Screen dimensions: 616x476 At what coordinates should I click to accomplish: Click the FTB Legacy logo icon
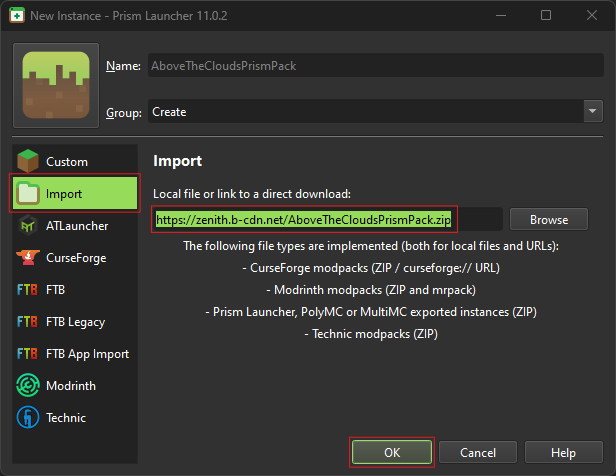tap(28, 322)
